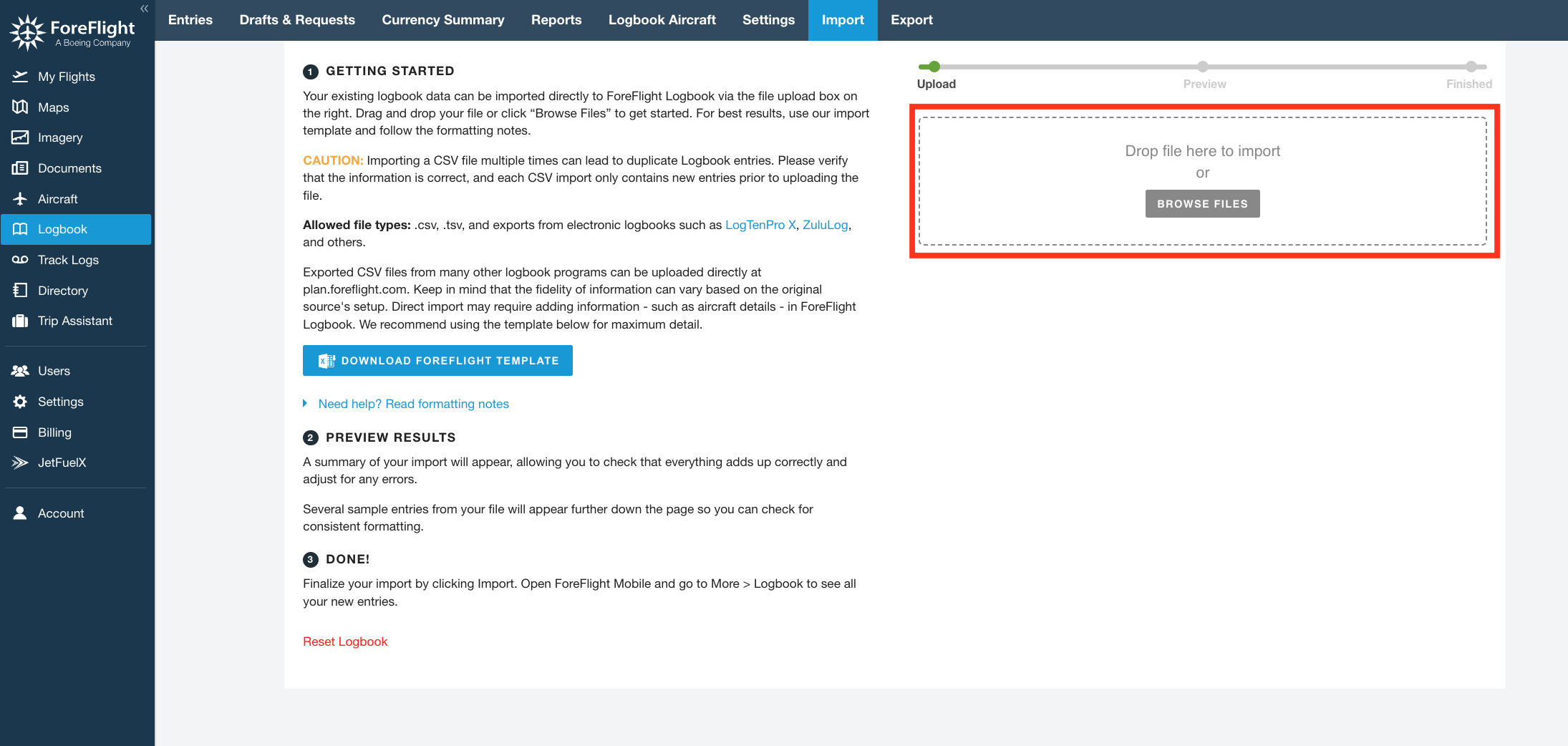Expand the formatting notes disclosure triangle
1568x746 pixels.
[305, 404]
